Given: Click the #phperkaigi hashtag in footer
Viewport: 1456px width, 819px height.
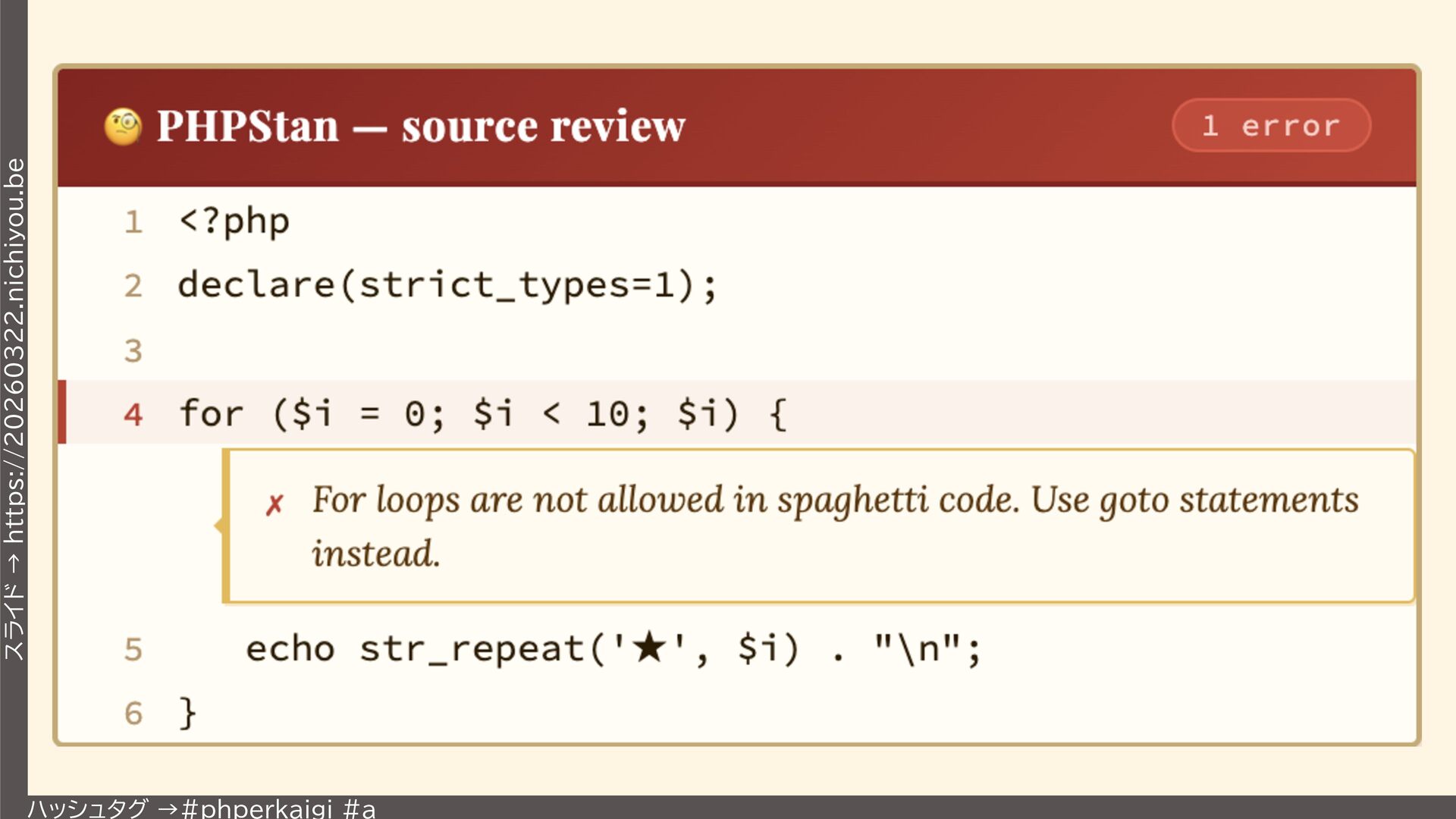Looking at the screenshot, I should click(x=256, y=808).
